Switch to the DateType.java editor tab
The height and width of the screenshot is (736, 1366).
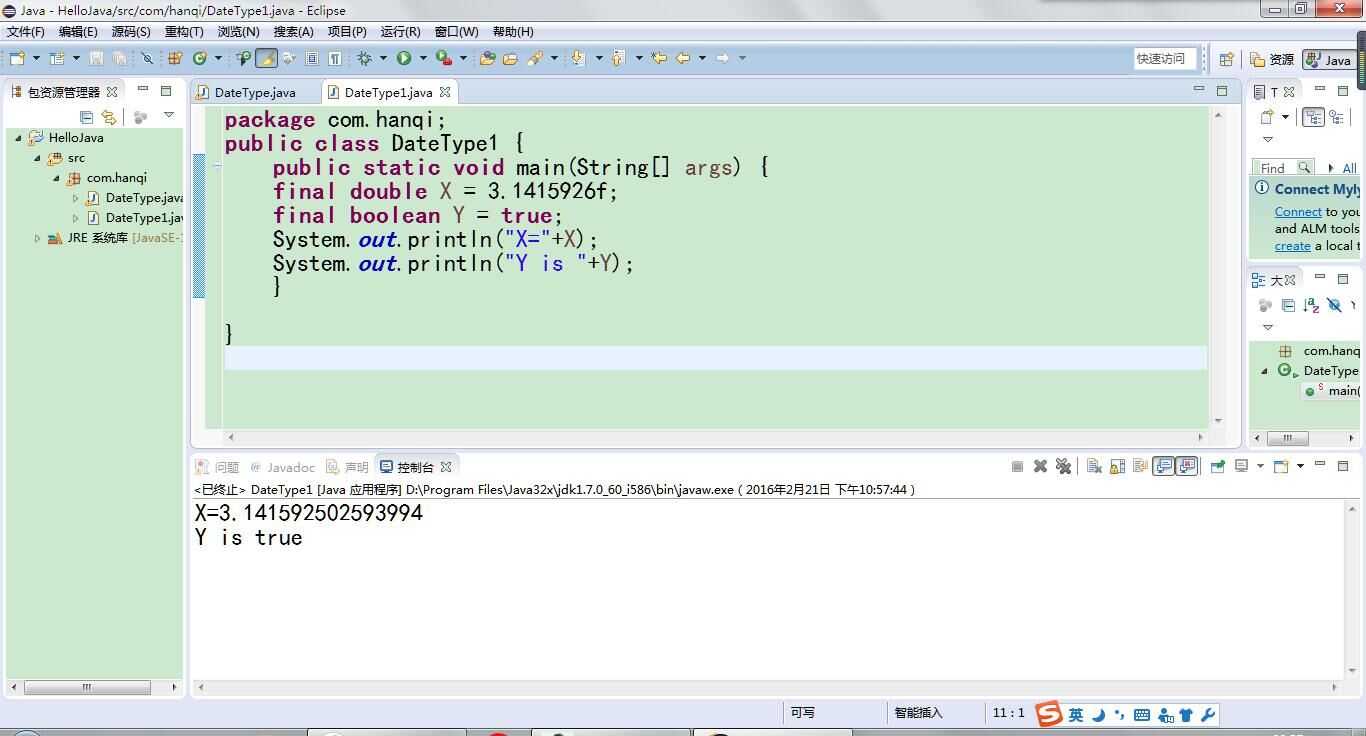tap(255, 92)
